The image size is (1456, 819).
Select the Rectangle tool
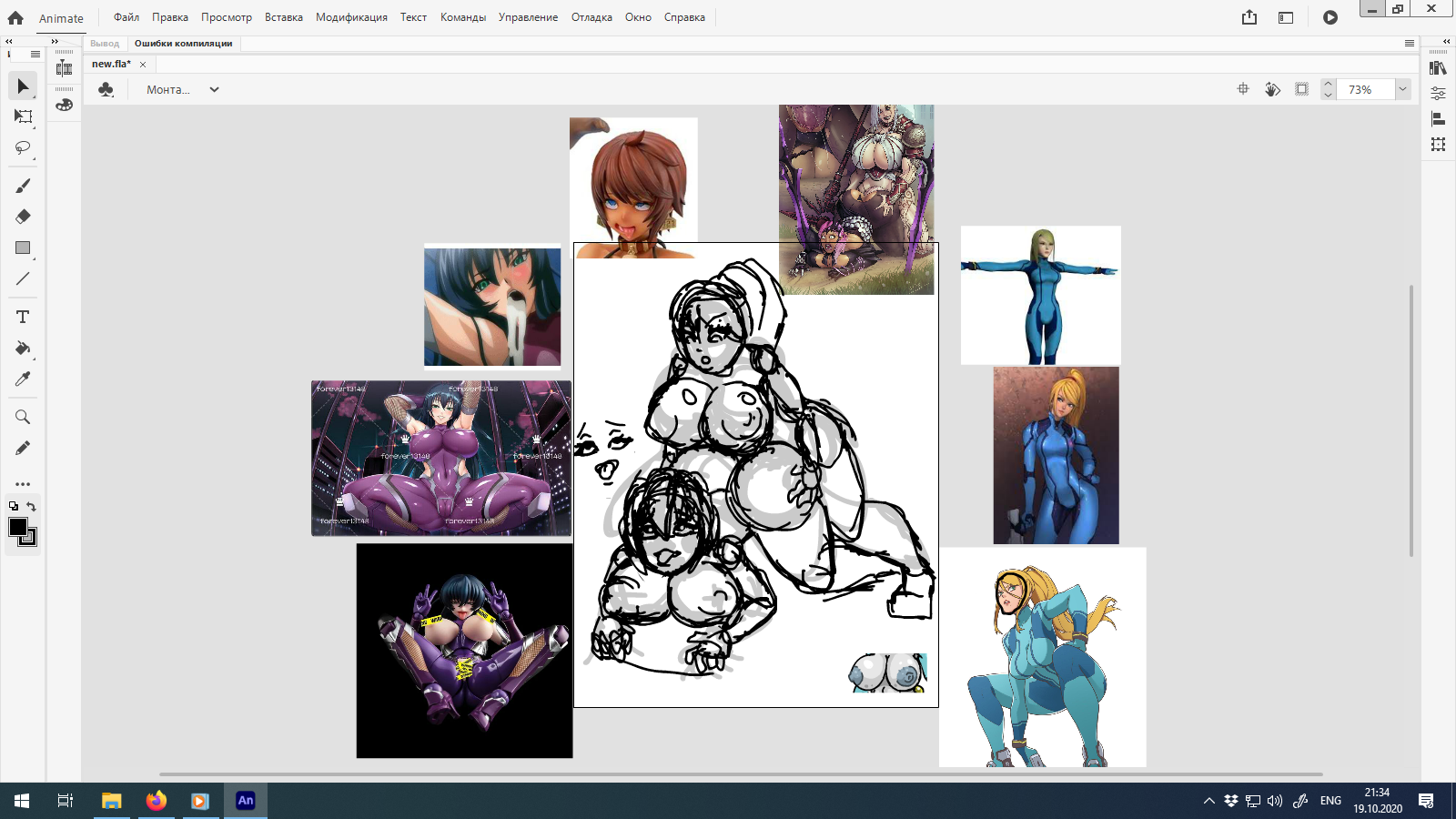coord(23,248)
